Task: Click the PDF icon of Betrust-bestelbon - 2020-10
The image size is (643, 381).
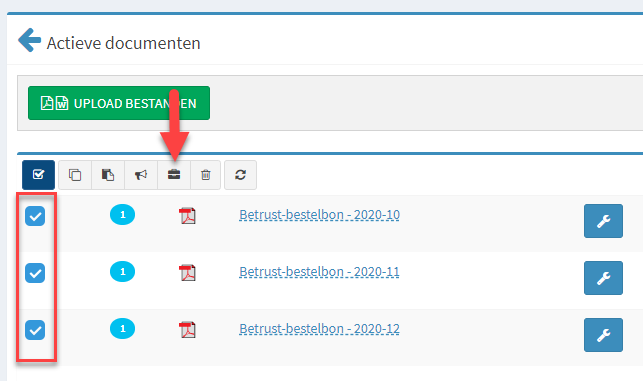Action: tap(187, 216)
